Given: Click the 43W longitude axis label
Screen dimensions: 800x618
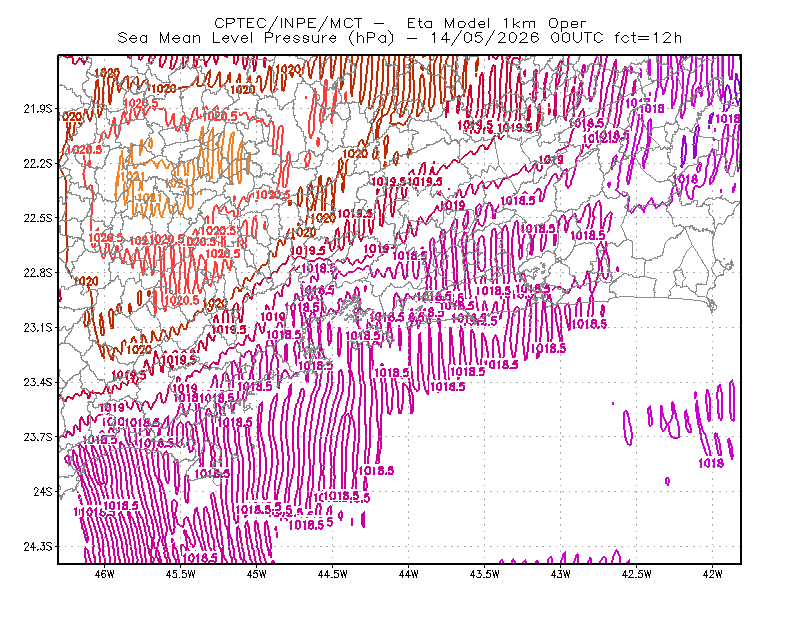Looking at the screenshot, I should point(561,574).
